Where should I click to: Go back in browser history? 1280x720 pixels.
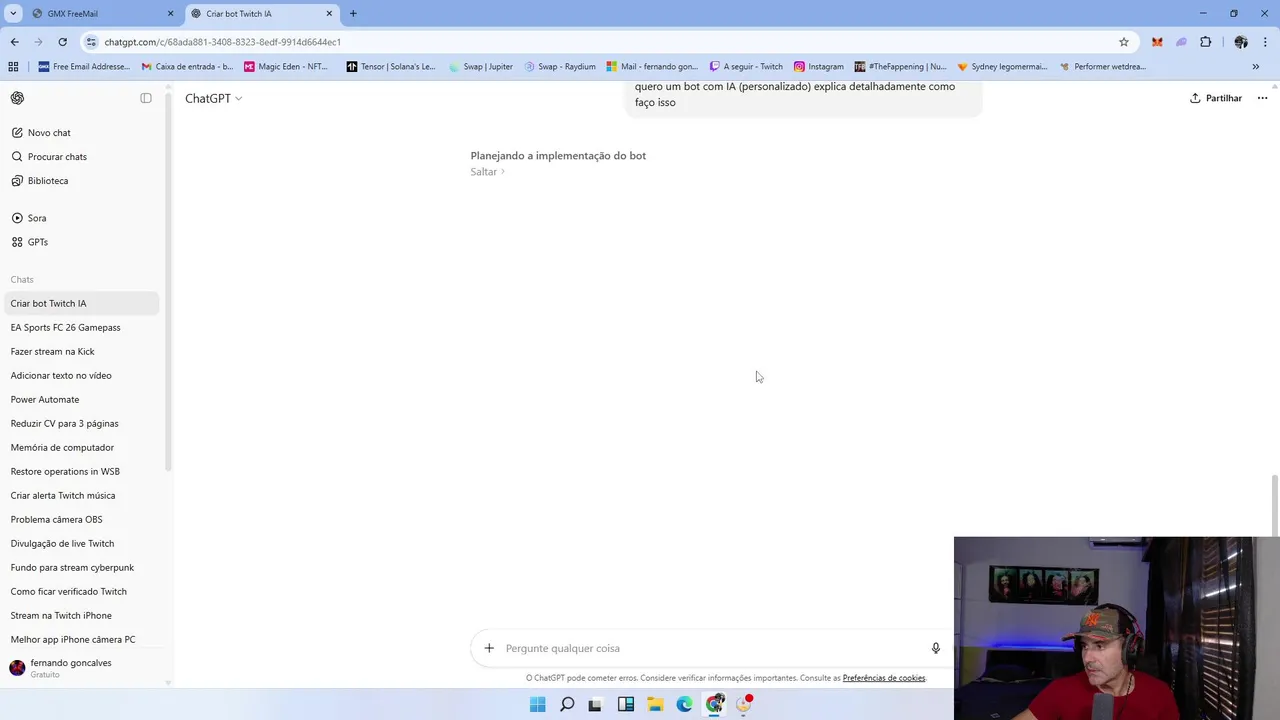[14, 42]
